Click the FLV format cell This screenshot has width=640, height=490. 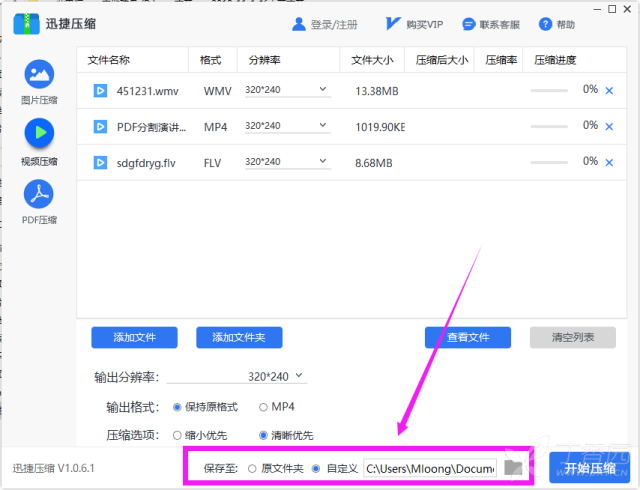click(x=212, y=163)
